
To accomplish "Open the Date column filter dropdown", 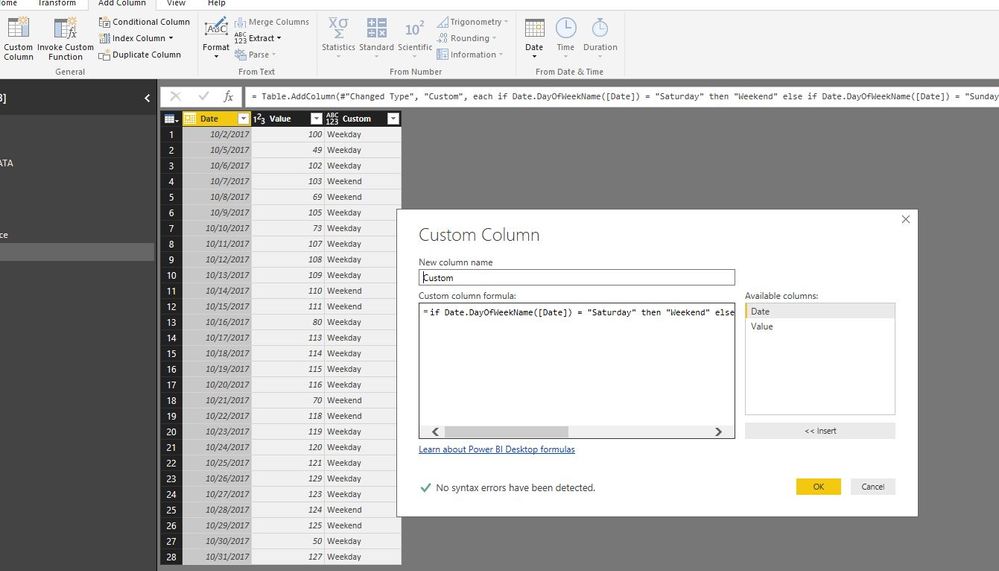I will (243, 119).
